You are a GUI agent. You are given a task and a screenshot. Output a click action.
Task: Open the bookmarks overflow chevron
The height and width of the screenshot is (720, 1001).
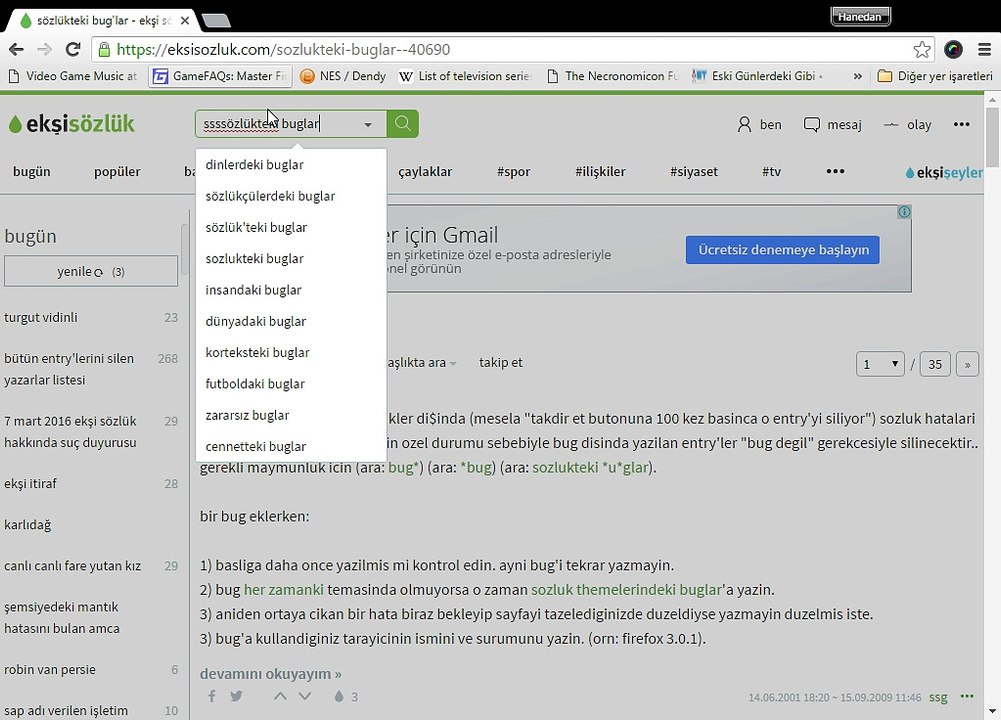857,76
